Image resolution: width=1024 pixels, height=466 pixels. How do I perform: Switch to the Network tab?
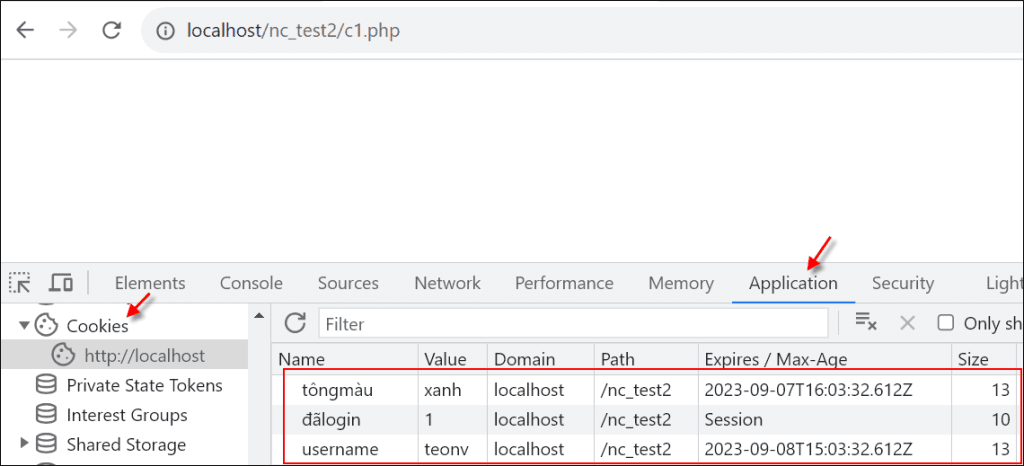tap(447, 283)
